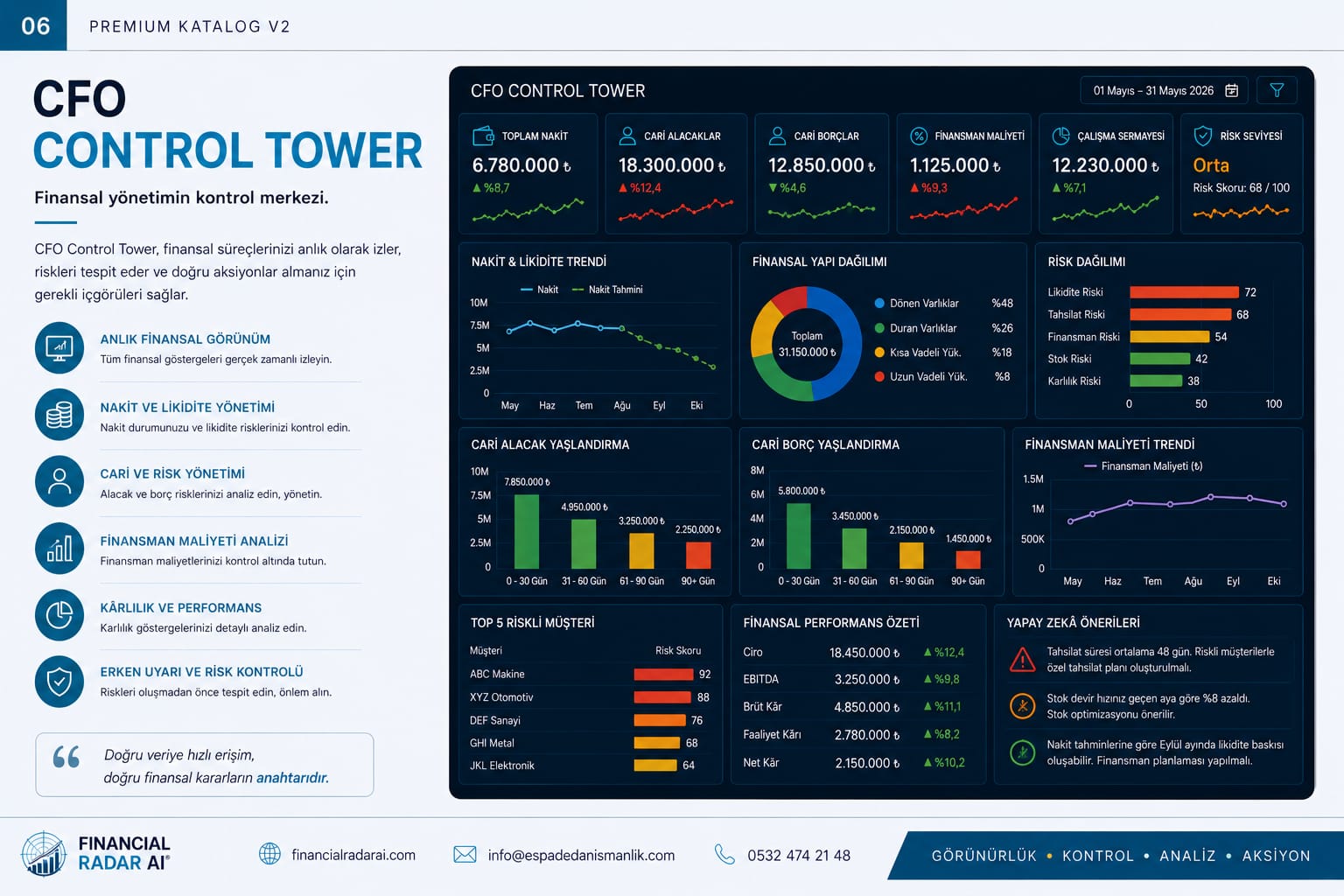Toggle Uzun Vadeli Yük. legend entry
The width and height of the screenshot is (1344, 896).
[920, 377]
